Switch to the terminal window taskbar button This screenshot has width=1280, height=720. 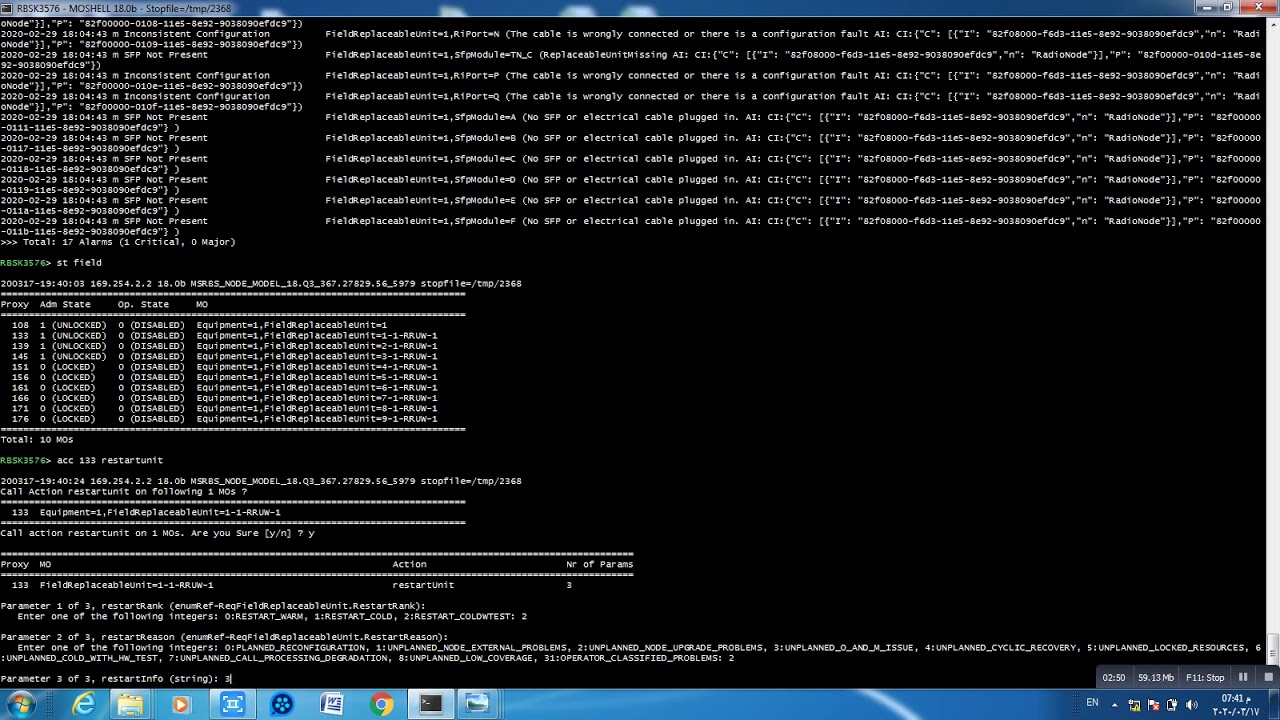[431, 705]
